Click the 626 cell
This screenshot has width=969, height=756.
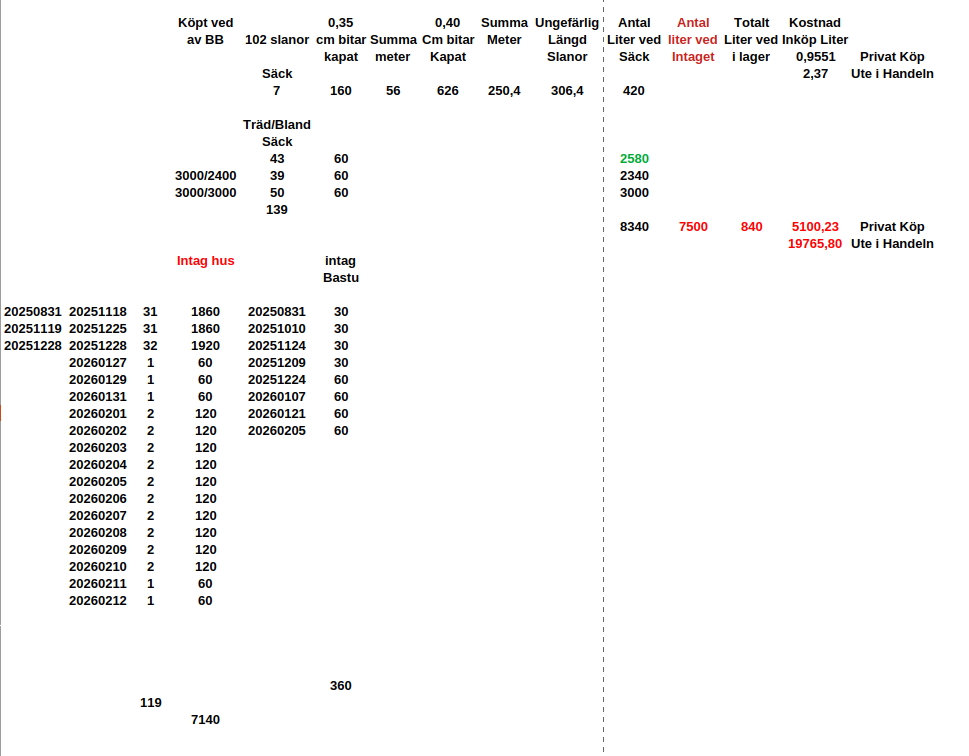447,91
